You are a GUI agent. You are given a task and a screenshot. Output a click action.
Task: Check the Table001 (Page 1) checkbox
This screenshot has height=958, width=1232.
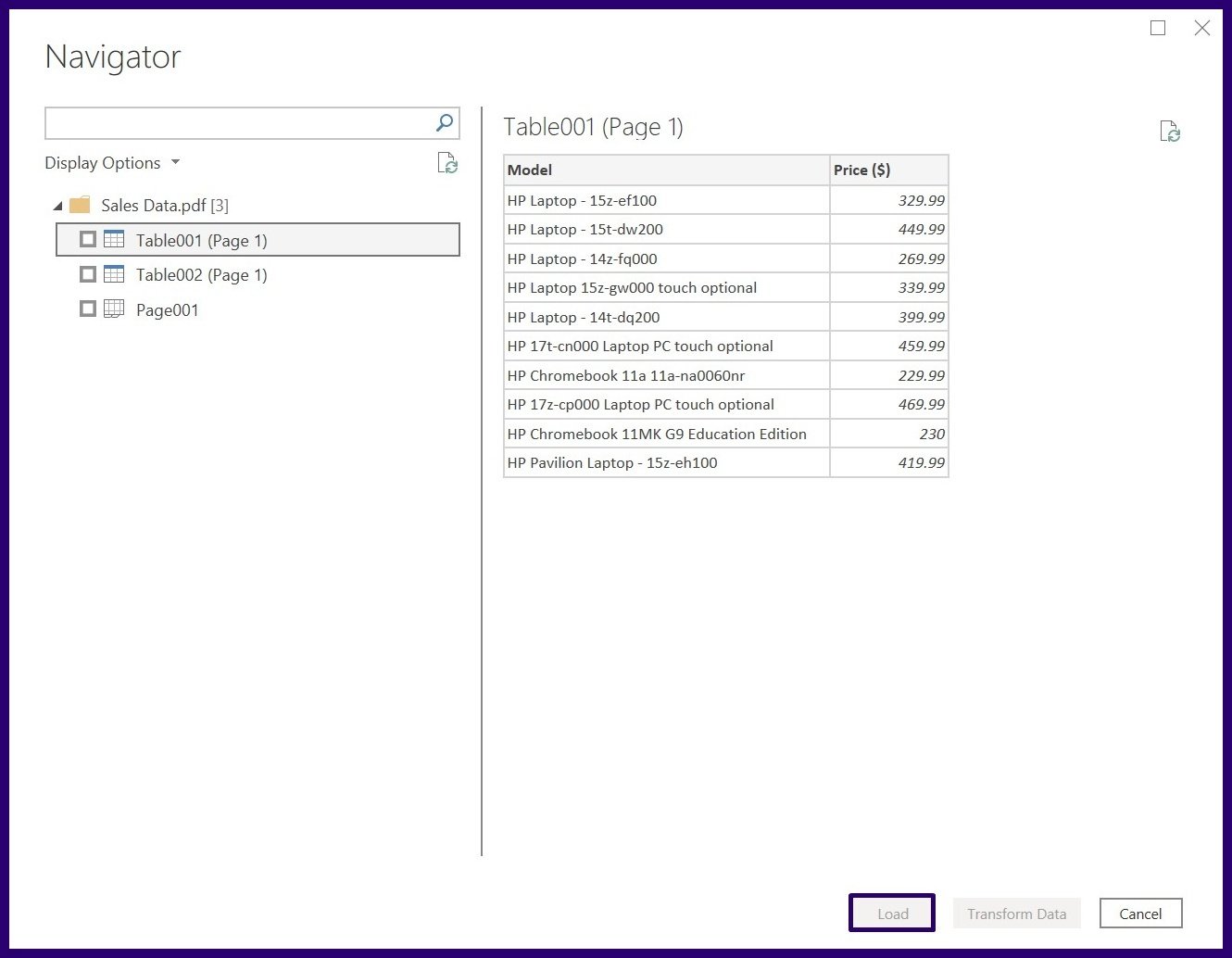coord(88,239)
